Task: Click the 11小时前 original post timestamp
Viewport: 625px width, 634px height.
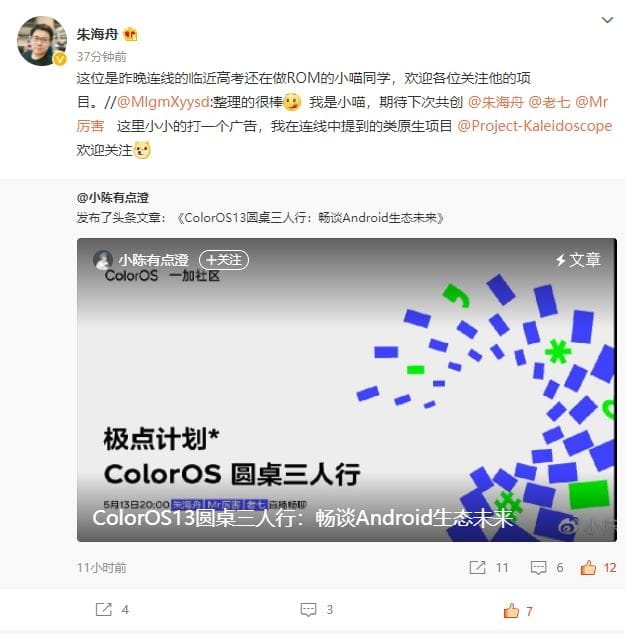Action: (101, 568)
